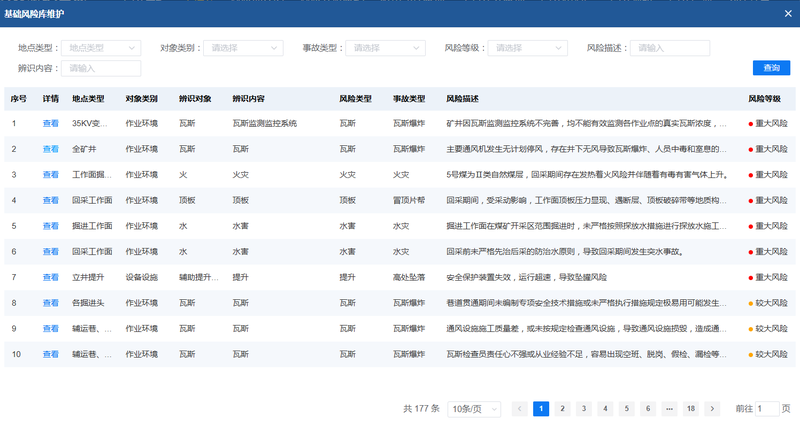The width and height of the screenshot is (800, 426).
Task: Select 辅助提升... object cell in row 7
Action: (x=198, y=278)
